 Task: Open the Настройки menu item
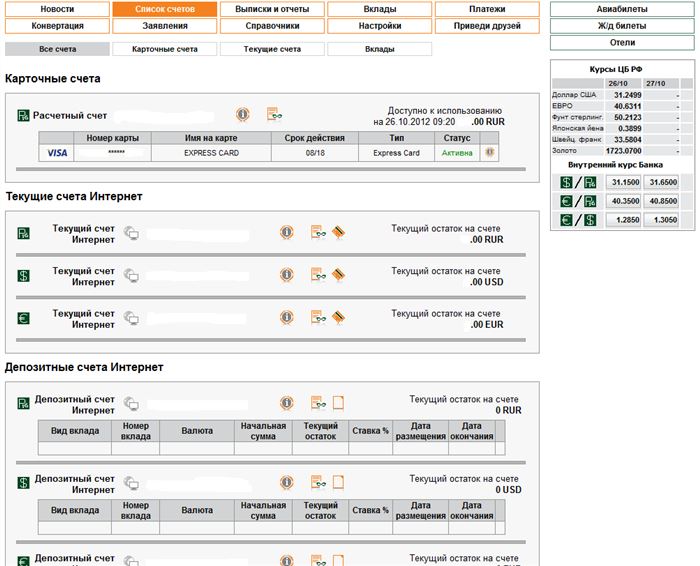[x=379, y=26]
